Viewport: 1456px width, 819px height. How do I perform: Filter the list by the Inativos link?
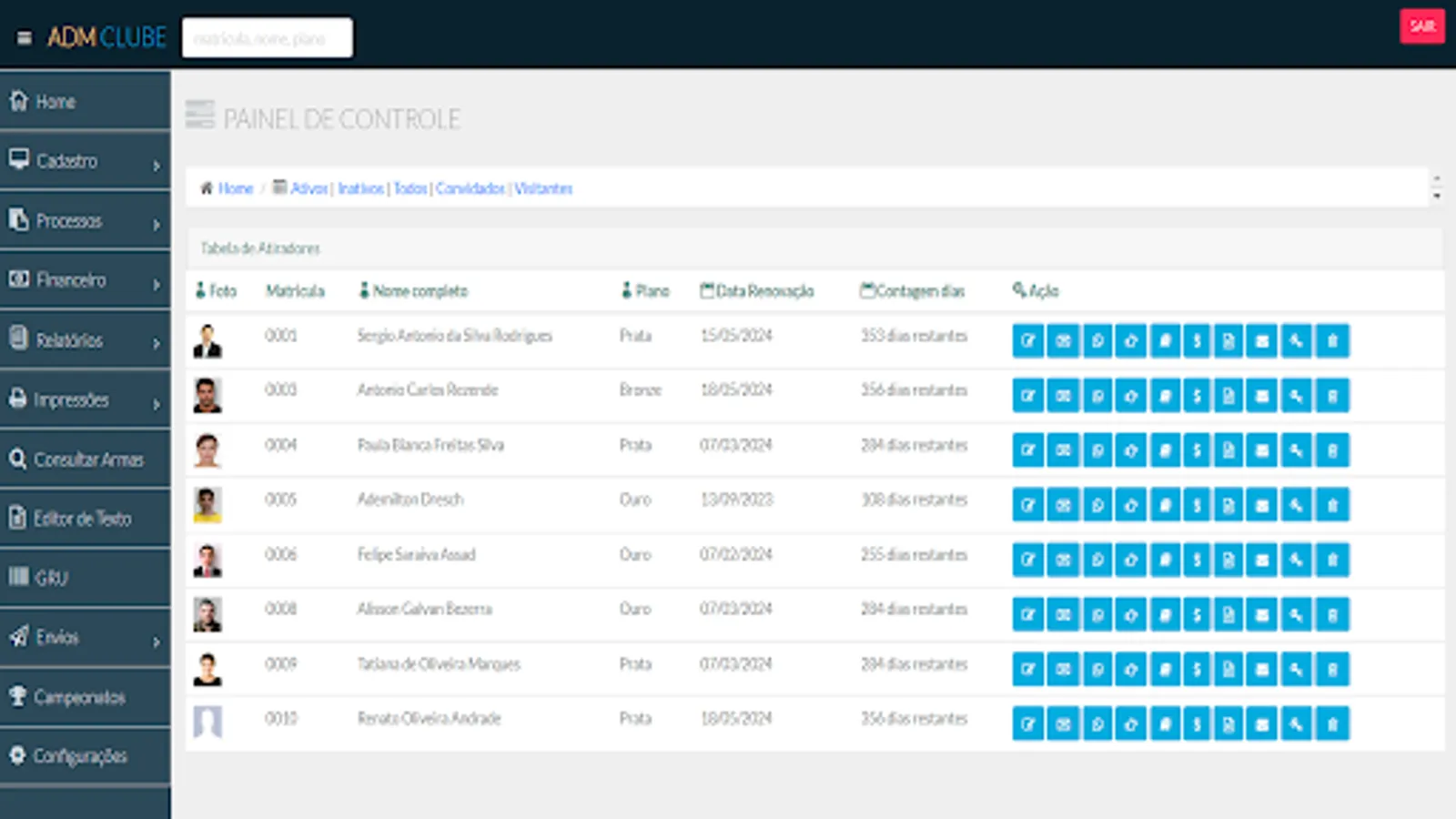(360, 188)
